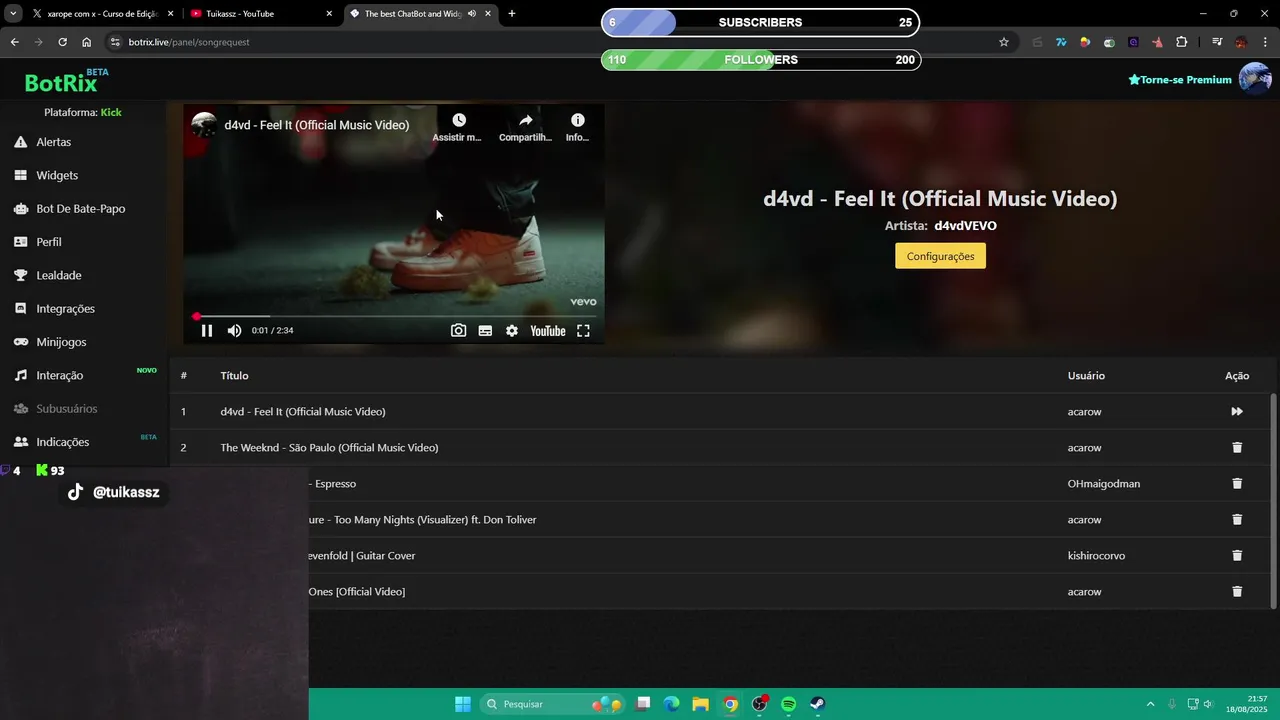Screen dimensions: 1280x720
Task: Click the video title in the player
Action: coord(317,125)
